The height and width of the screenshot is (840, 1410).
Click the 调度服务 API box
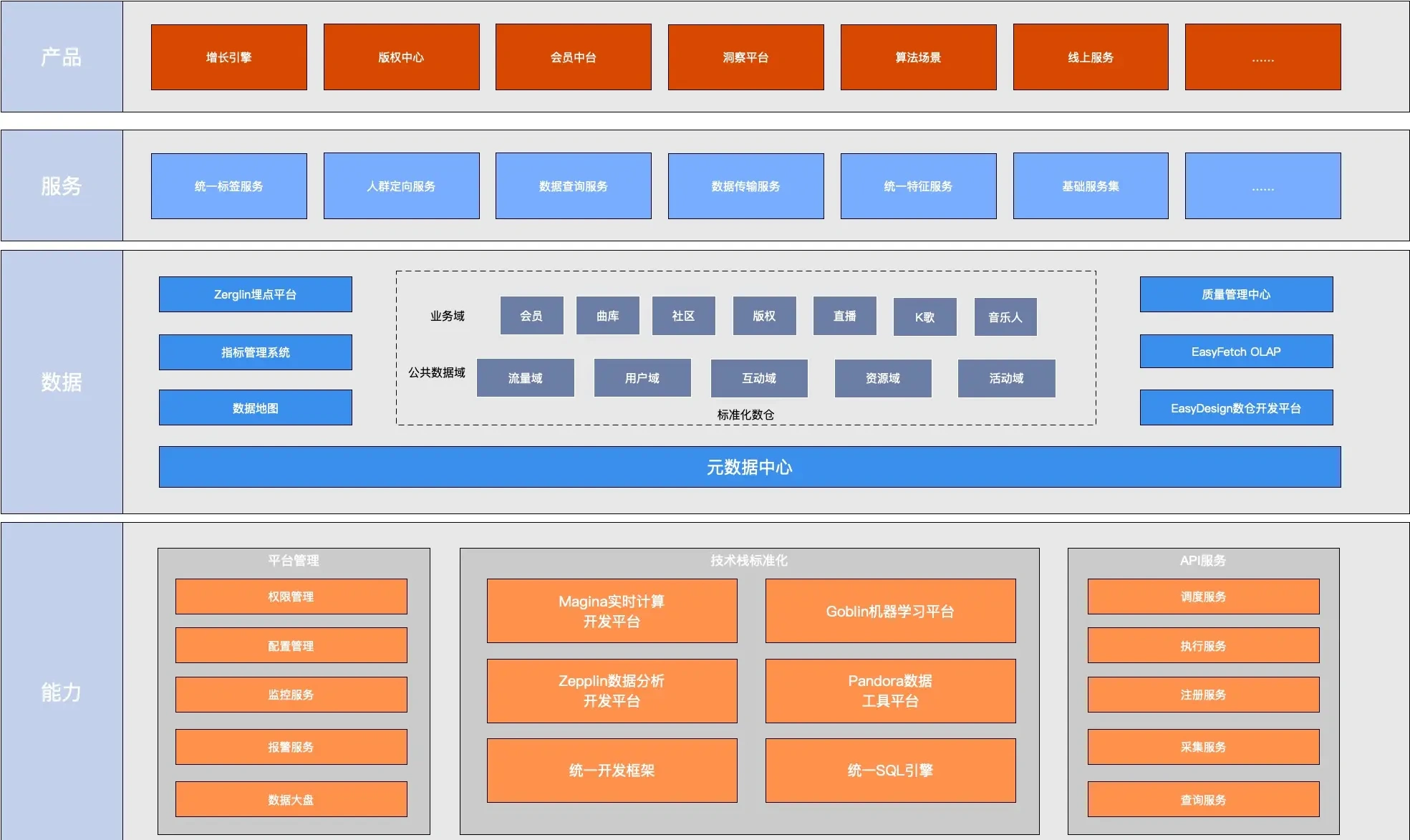[1203, 597]
